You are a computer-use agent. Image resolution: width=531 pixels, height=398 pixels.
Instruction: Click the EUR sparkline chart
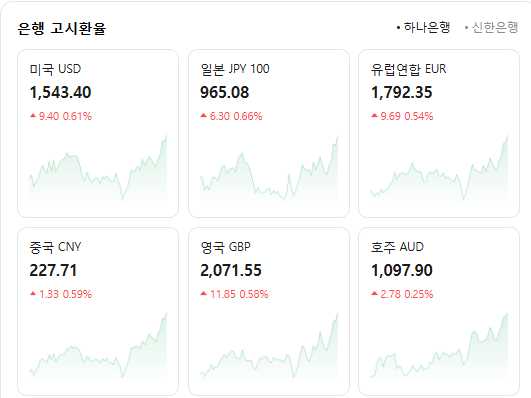pos(440,168)
